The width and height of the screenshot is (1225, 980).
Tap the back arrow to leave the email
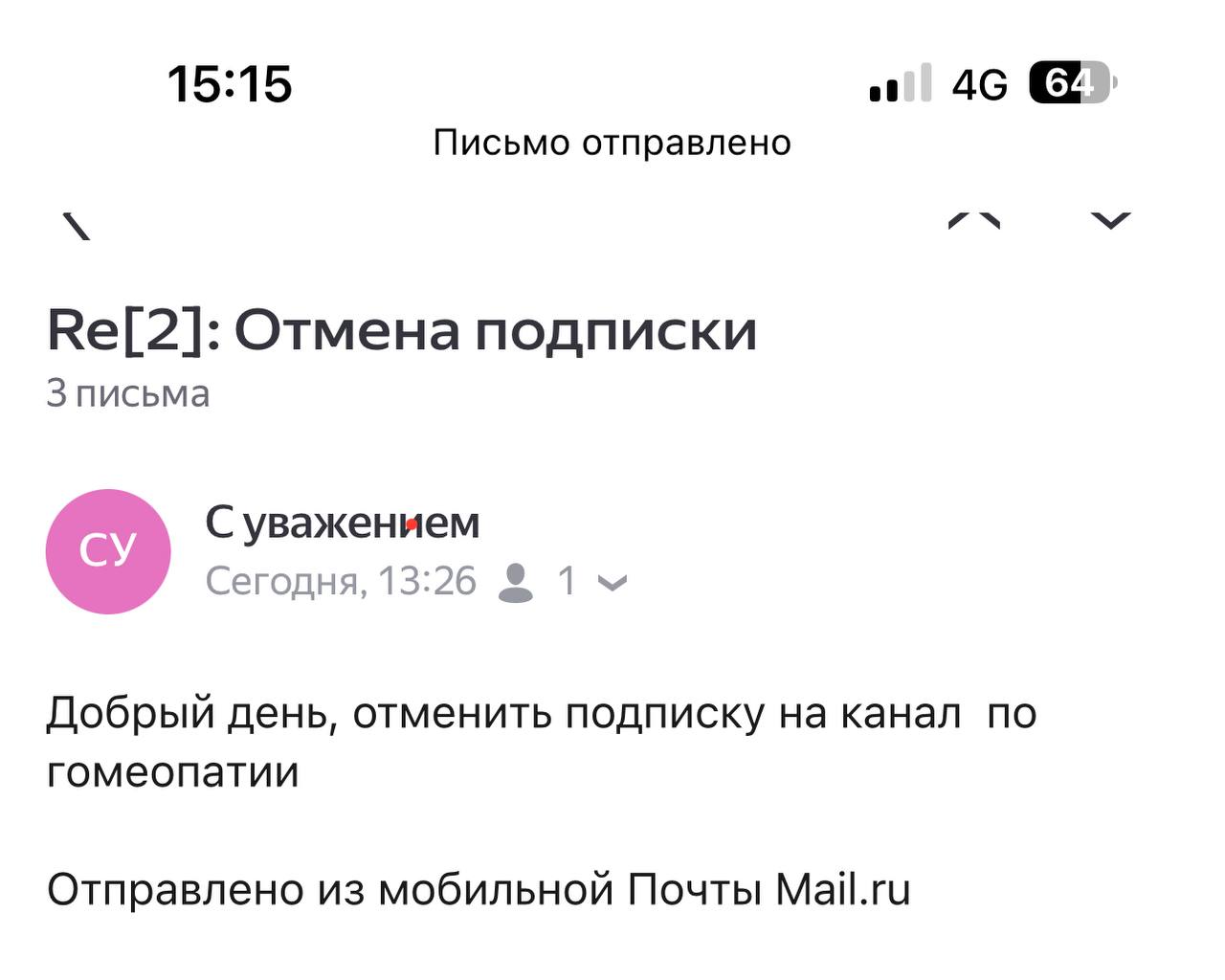pos(77,225)
